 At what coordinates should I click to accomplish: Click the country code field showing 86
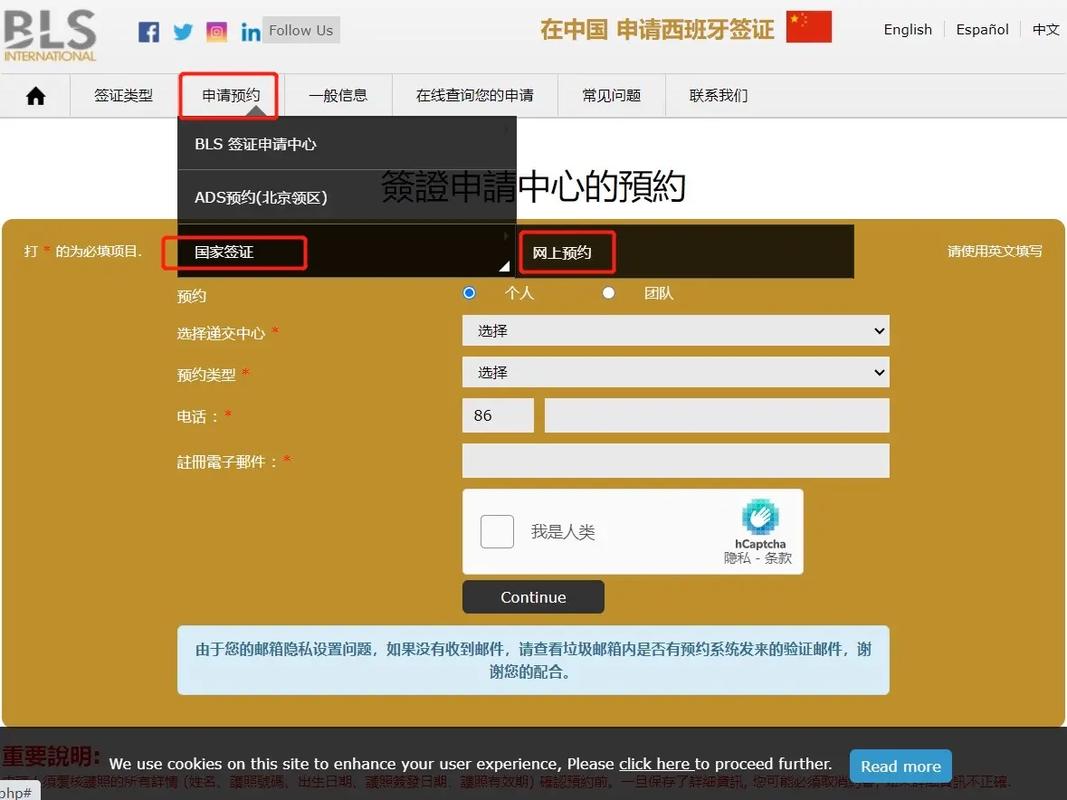point(498,415)
